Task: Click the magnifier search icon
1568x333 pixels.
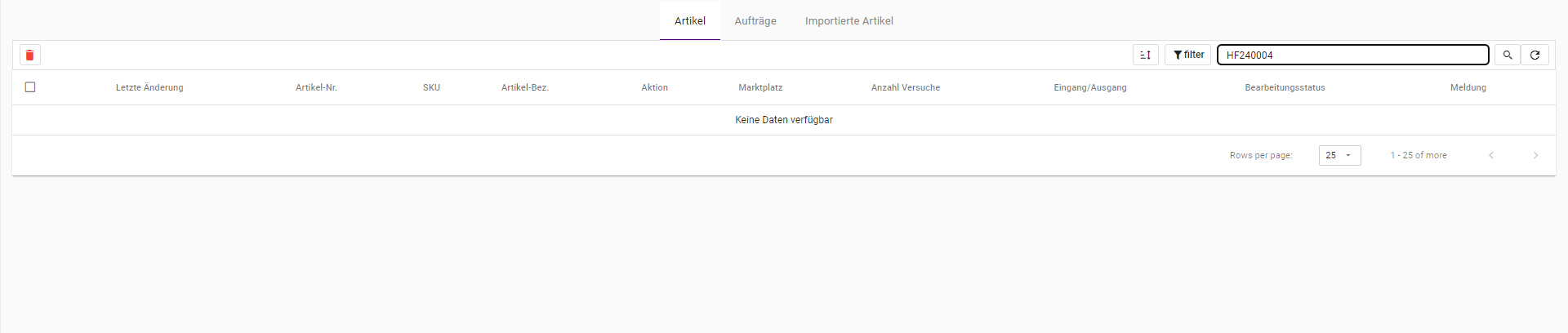Action: 1508,55
